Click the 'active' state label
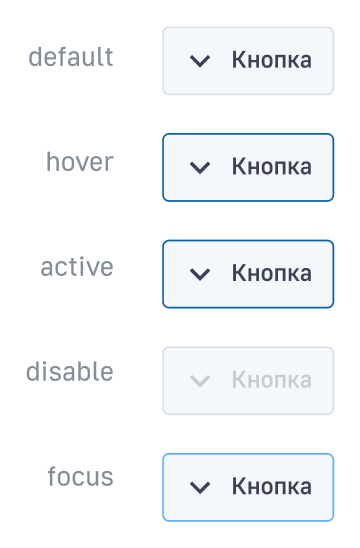 coord(77,267)
